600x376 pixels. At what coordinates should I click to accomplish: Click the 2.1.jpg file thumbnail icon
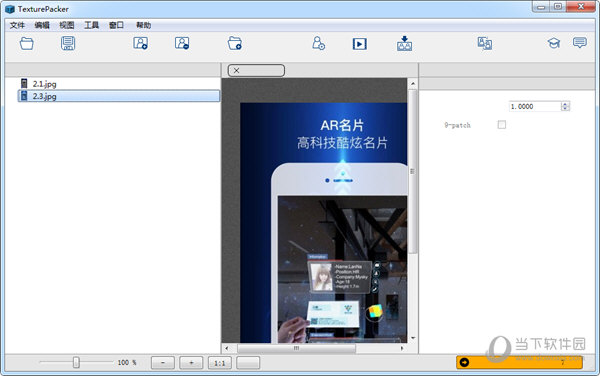24,83
